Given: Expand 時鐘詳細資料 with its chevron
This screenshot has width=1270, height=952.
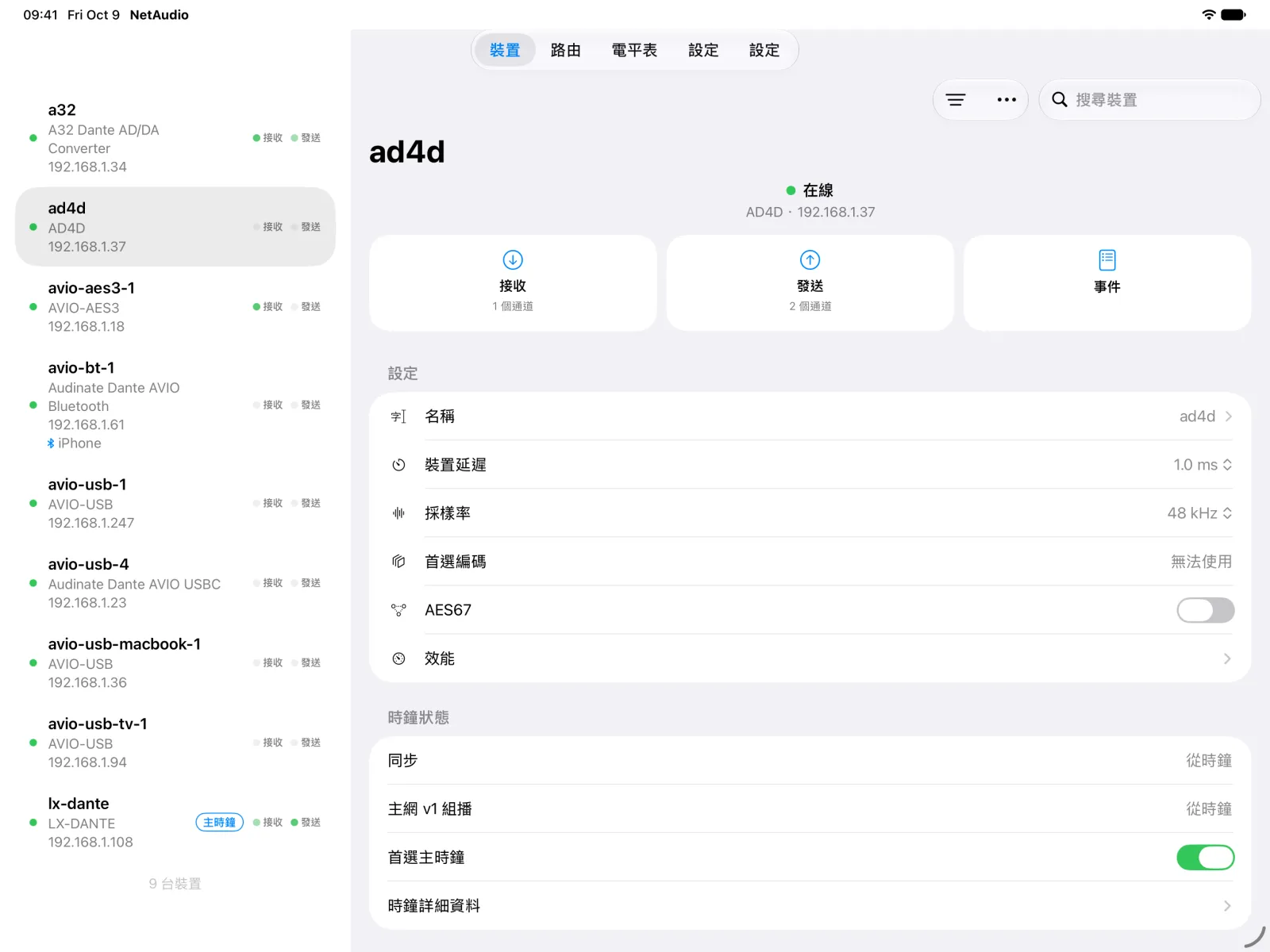Looking at the screenshot, I should pyautogui.click(x=1228, y=906).
